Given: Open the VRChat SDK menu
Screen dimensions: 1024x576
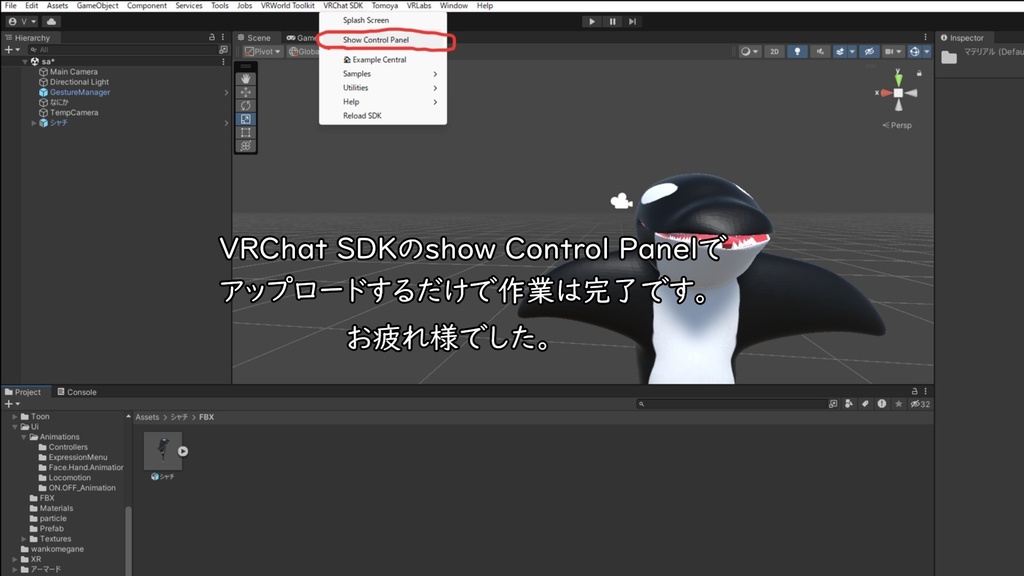Looking at the screenshot, I should click(x=344, y=5).
